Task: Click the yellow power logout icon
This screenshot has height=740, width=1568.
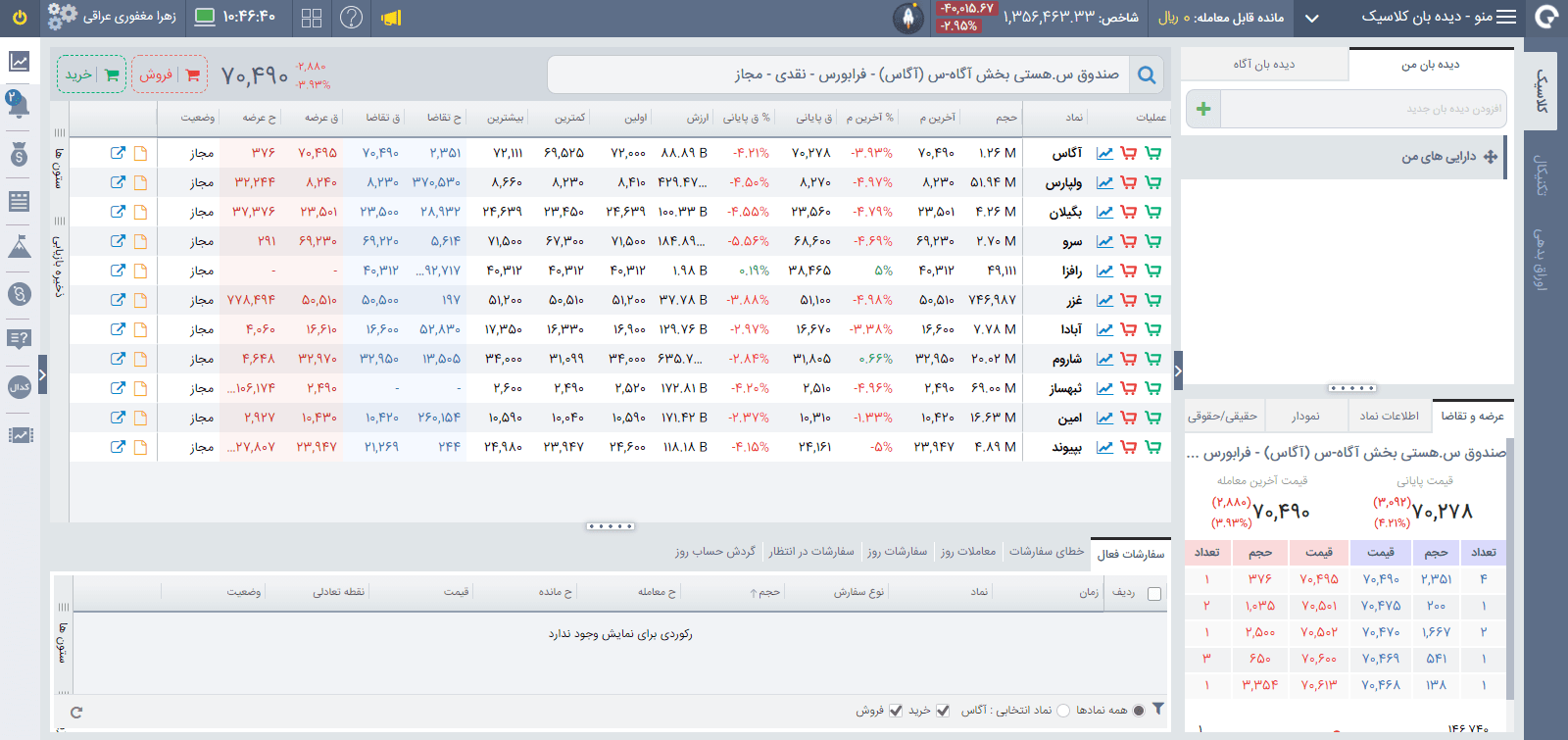Action: click(20, 18)
